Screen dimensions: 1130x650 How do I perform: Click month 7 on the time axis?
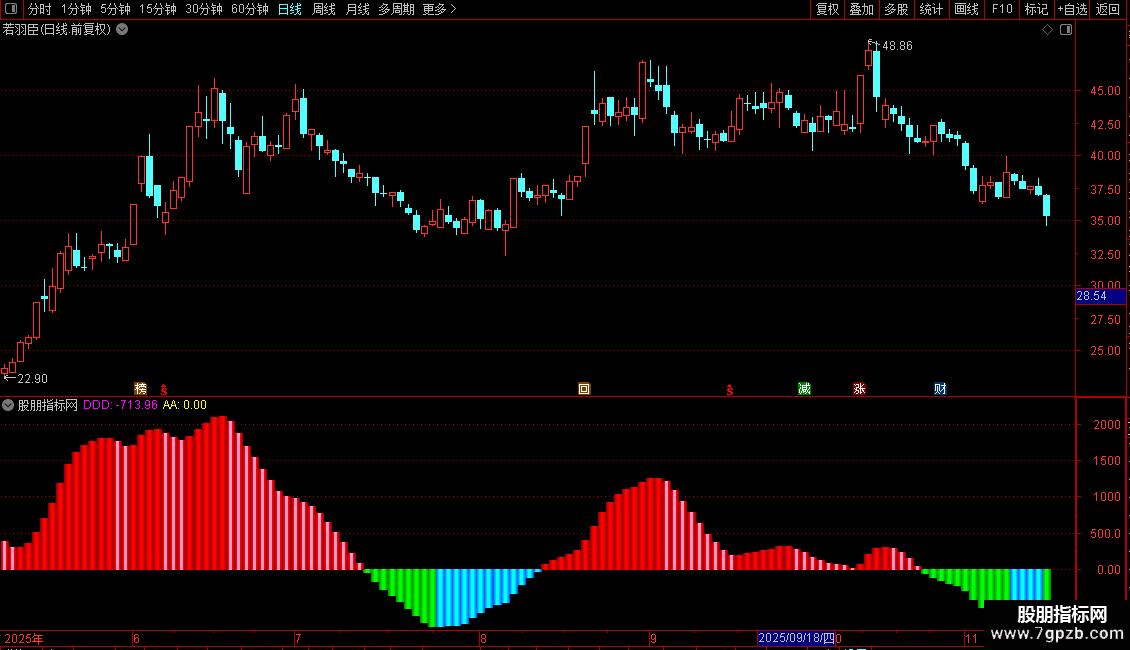point(298,639)
